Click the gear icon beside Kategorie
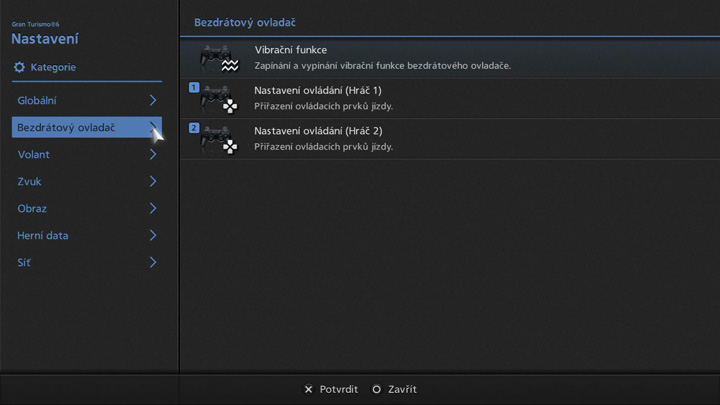 pyautogui.click(x=19, y=67)
